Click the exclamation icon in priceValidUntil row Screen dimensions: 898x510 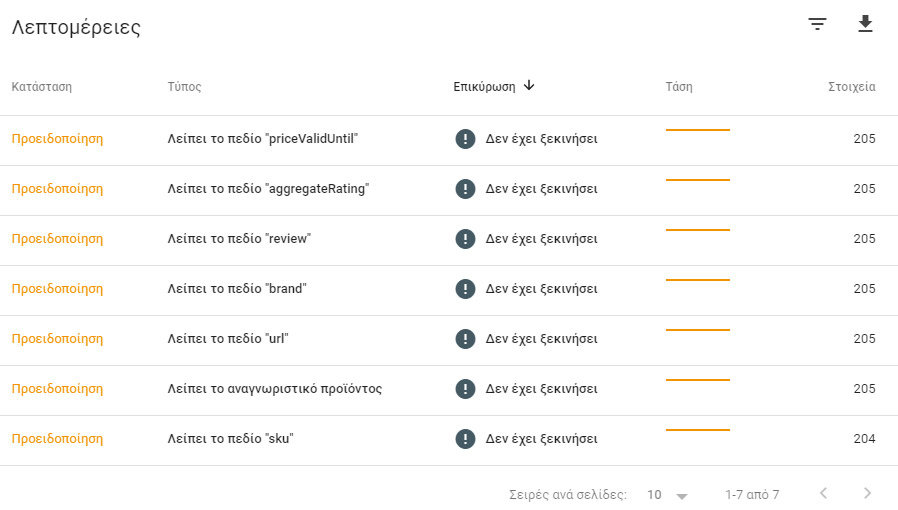click(465, 139)
